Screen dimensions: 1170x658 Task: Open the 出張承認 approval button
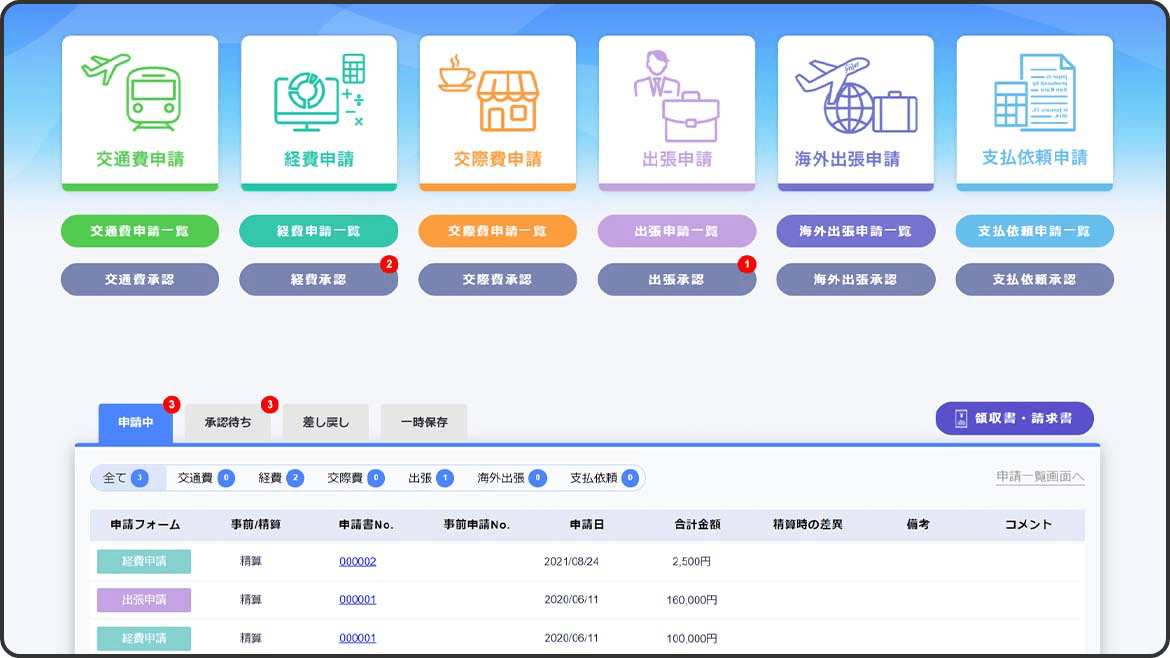coord(676,280)
